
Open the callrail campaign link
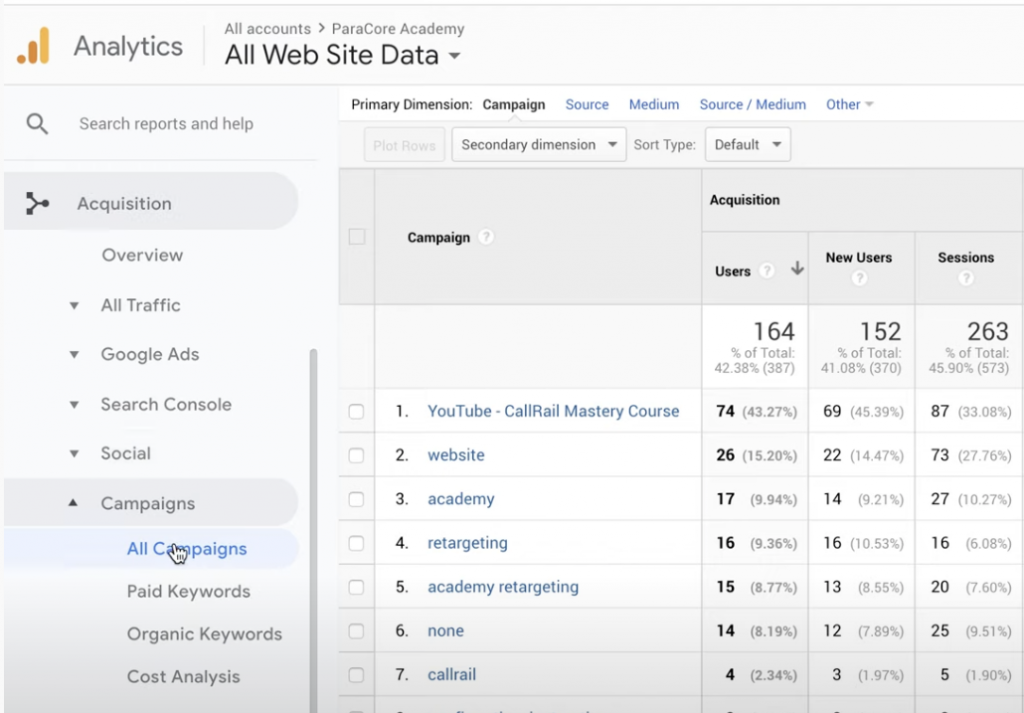click(x=452, y=674)
